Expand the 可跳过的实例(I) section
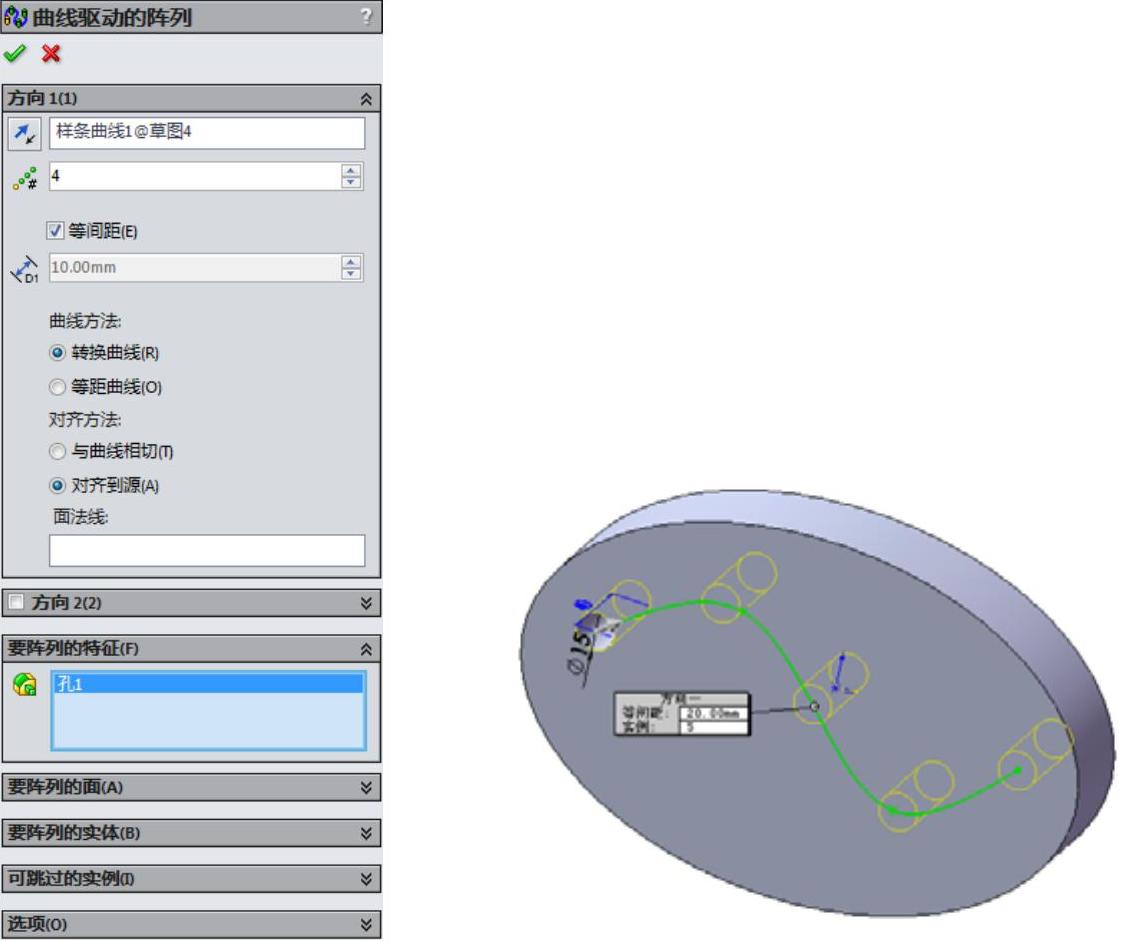1140x941 pixels. (x=366, y=879)
